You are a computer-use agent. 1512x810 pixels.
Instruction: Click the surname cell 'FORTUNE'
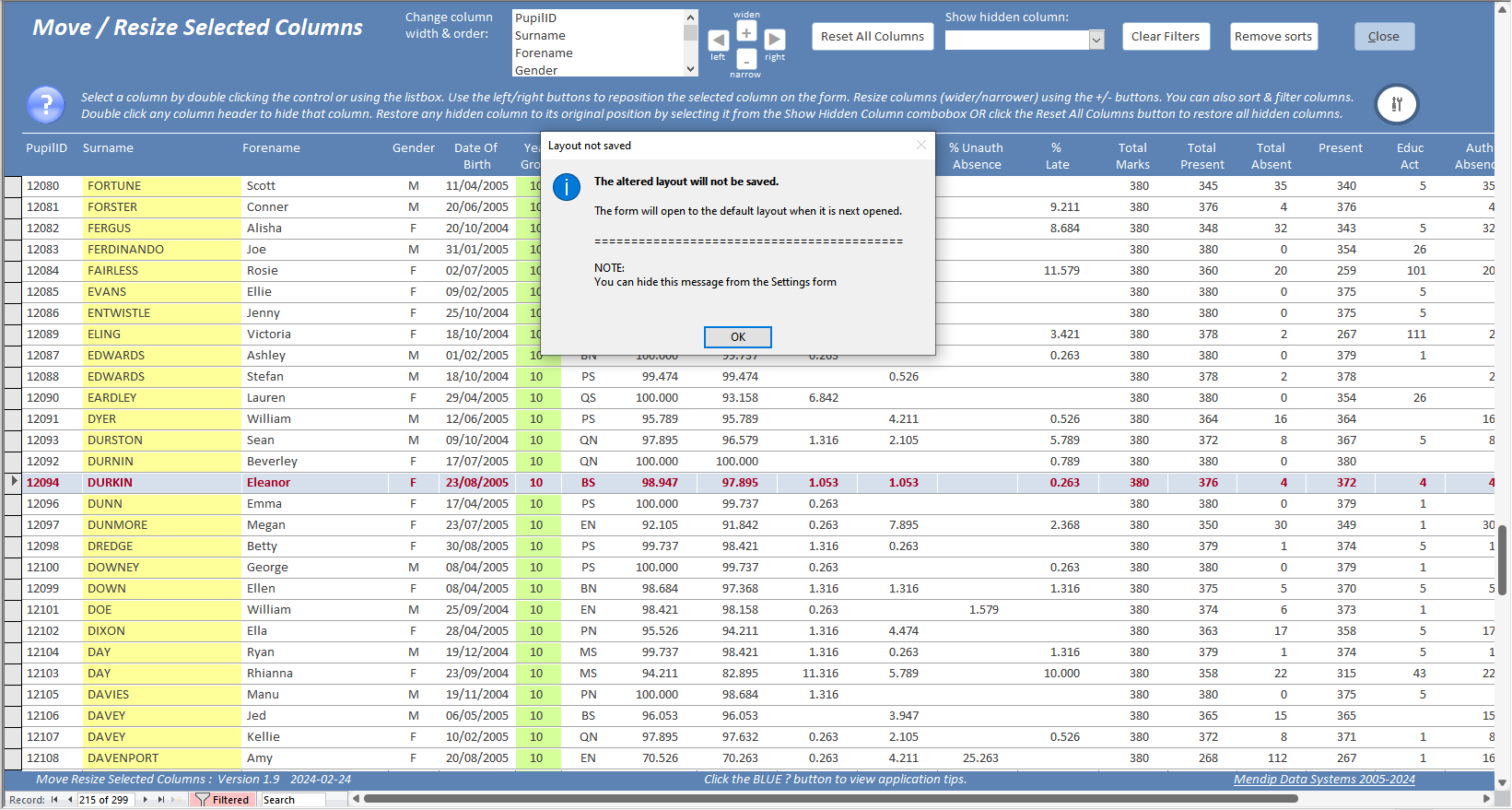pos(162,186)
